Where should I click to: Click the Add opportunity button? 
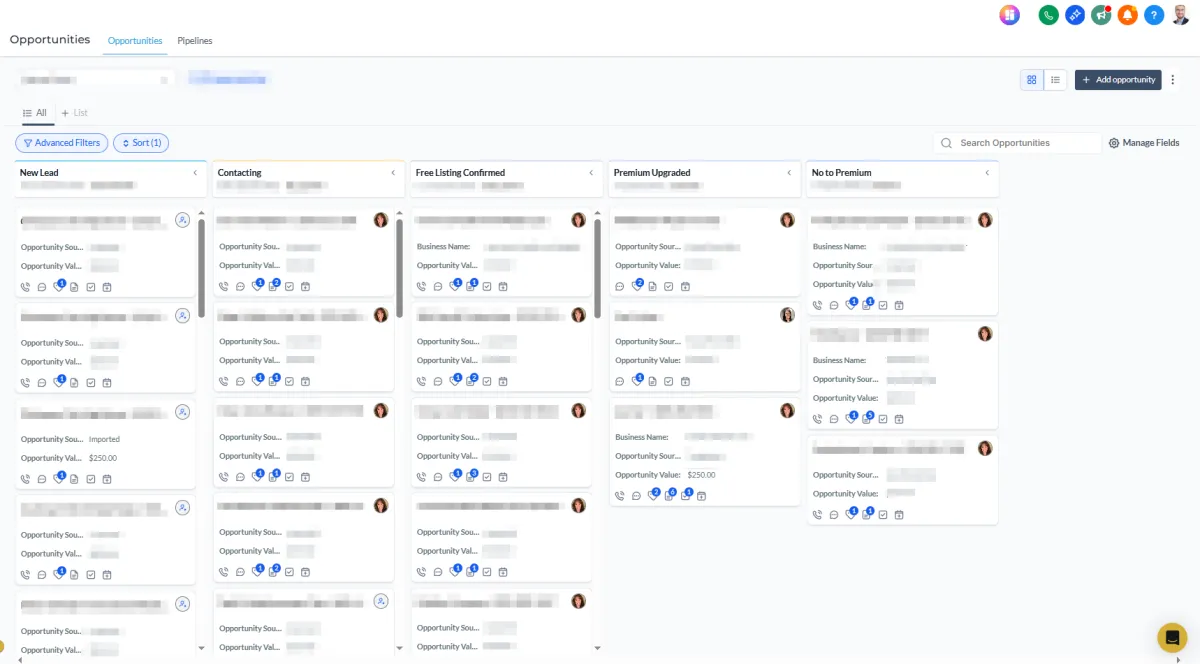click(x=1118, y=80)
